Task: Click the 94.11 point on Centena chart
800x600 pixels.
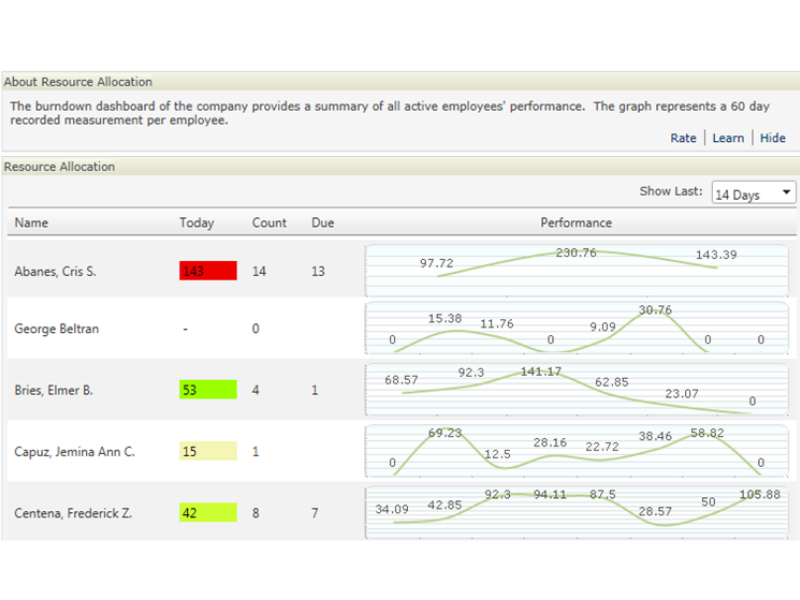Action: point(550,494)
